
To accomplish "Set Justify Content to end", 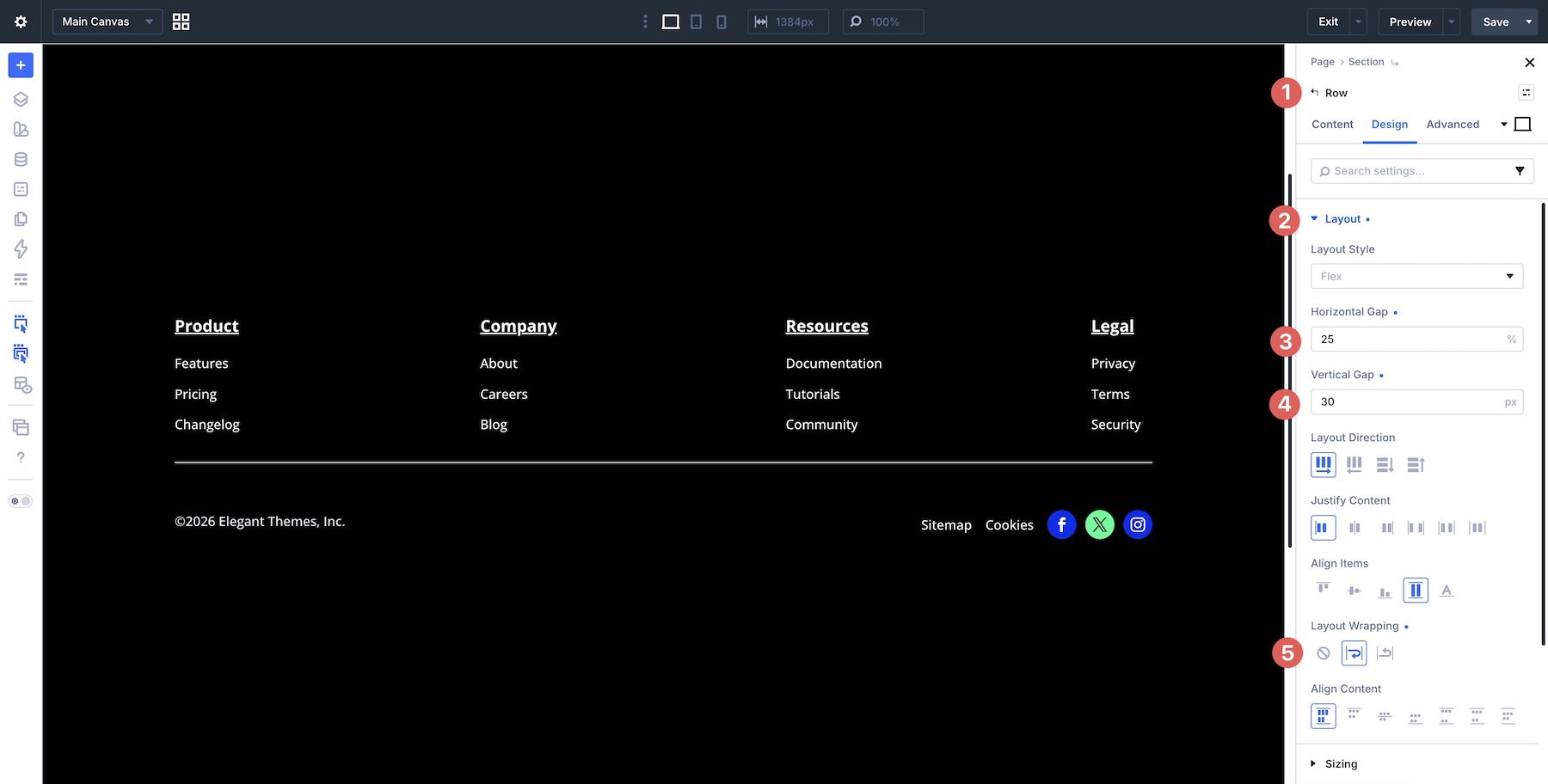I will click(1385, 528).
